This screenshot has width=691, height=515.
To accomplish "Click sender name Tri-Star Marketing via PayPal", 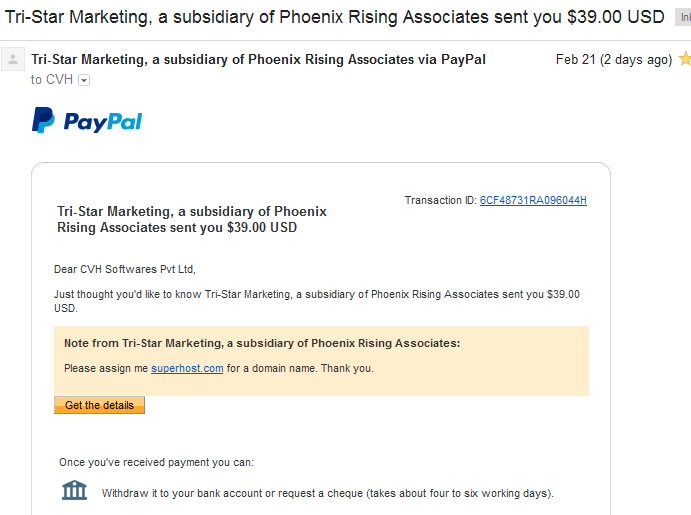I will point(258,59).
